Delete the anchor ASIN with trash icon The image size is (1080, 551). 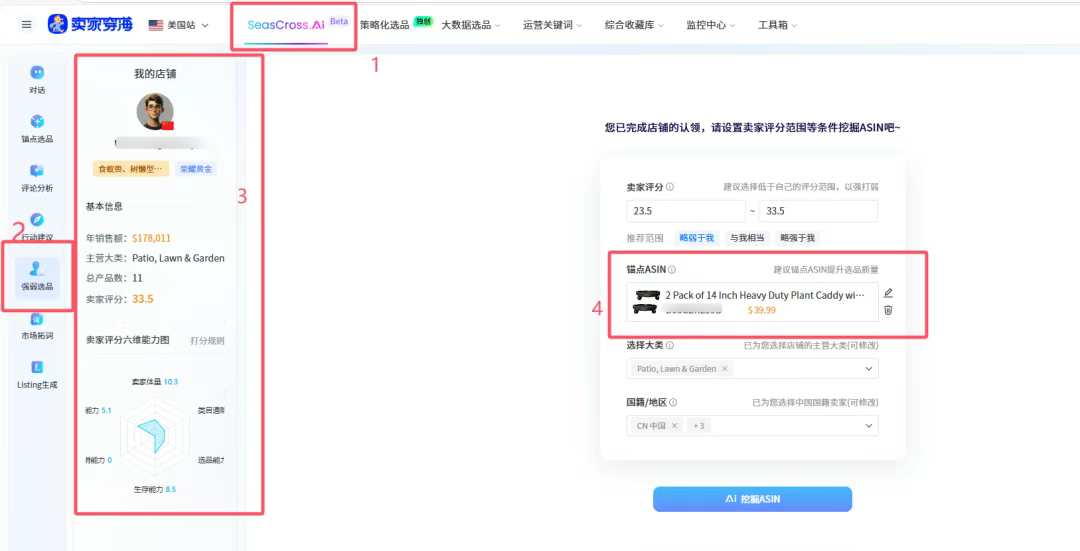[889, 310]
